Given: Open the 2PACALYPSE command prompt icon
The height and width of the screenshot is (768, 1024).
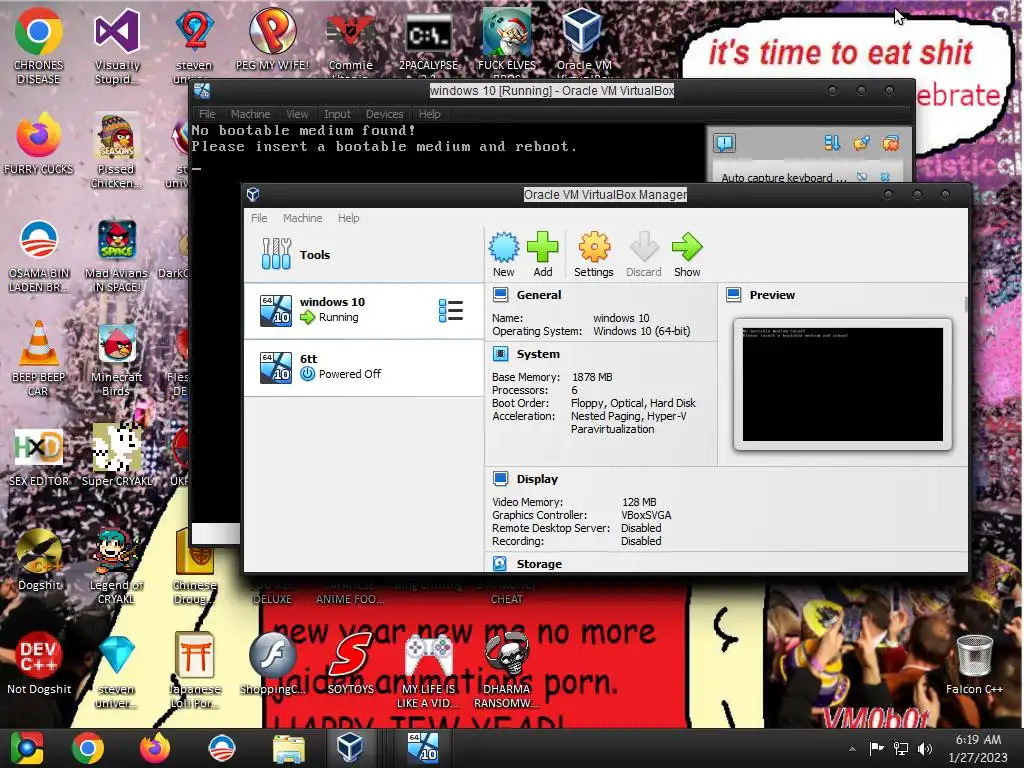Looking at the screenshot, I should click(x=428, y=40).
